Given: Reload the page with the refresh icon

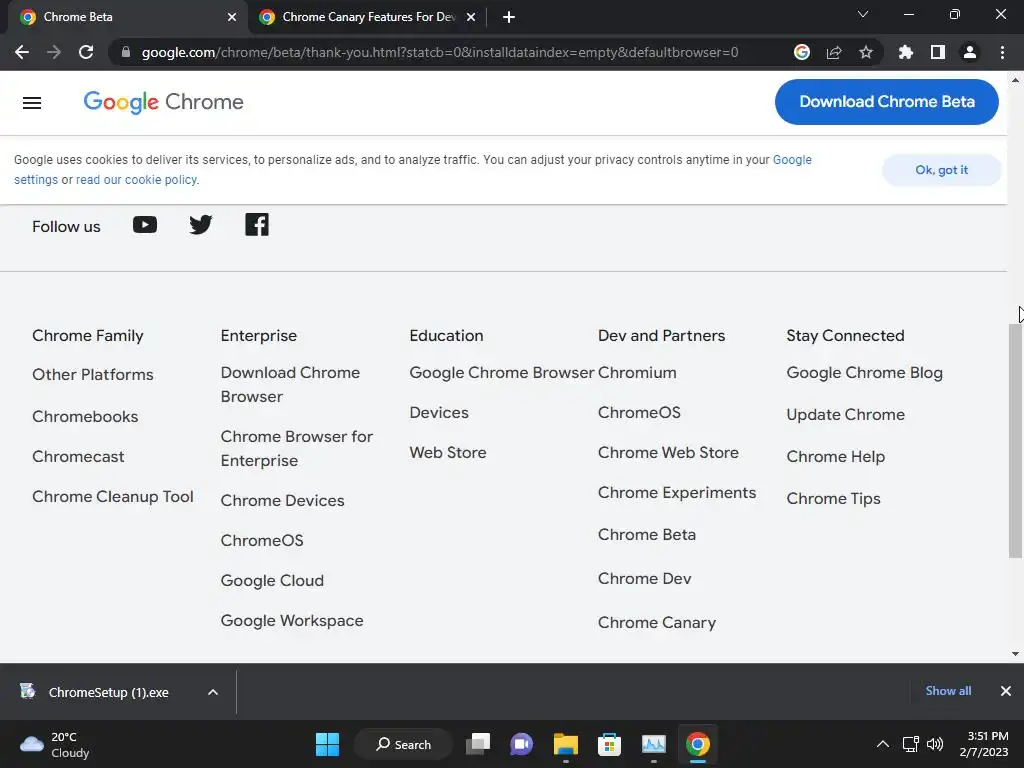Looking at the screenshot, I should [x=86, y=52].
